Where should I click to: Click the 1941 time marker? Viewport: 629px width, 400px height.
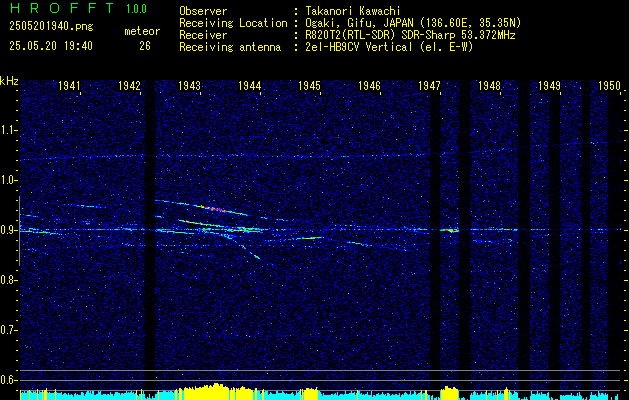click(69, 86)
